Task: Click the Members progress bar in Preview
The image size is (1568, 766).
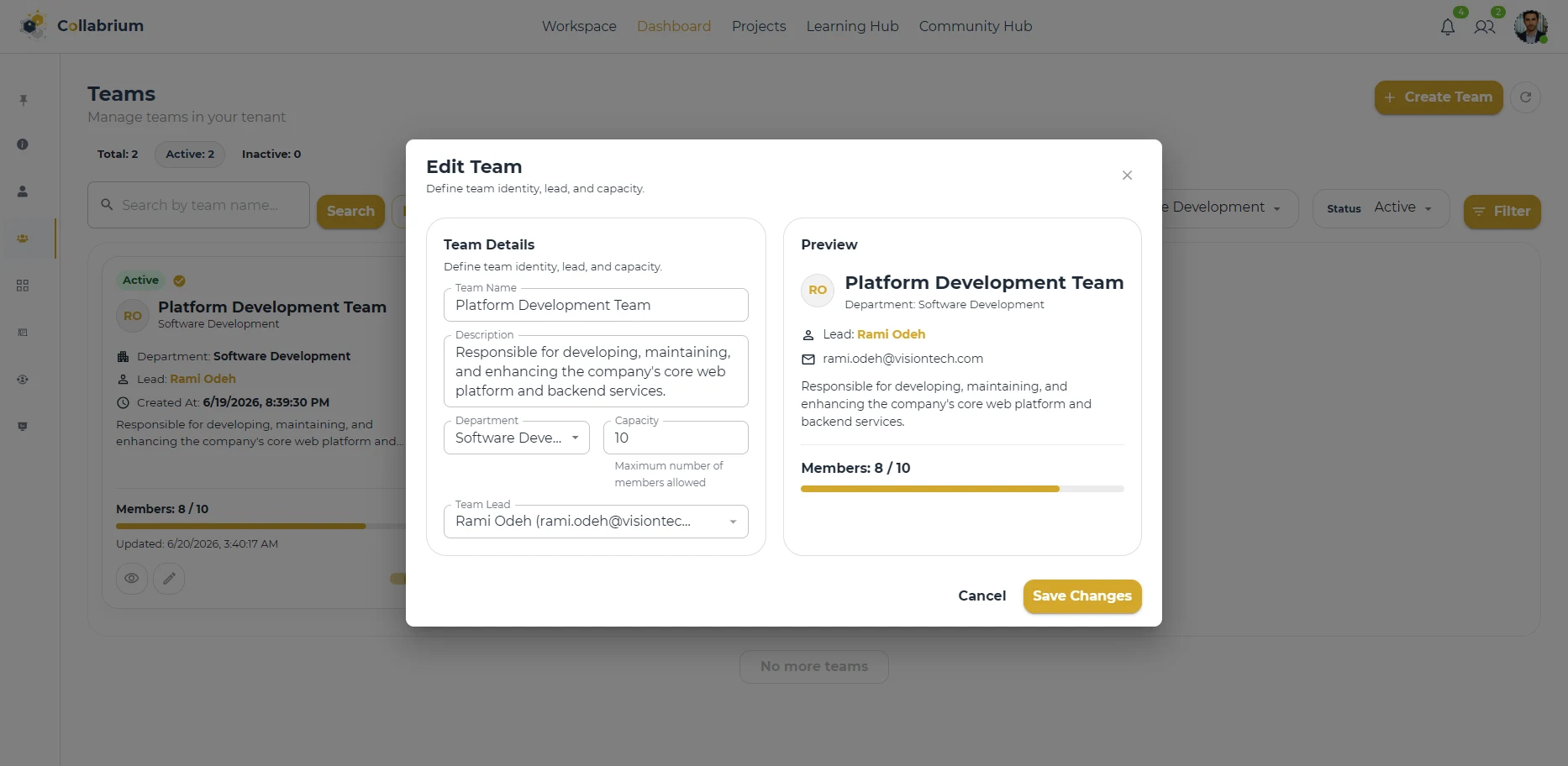Action: pyautogui.click(x=962, y=489)
